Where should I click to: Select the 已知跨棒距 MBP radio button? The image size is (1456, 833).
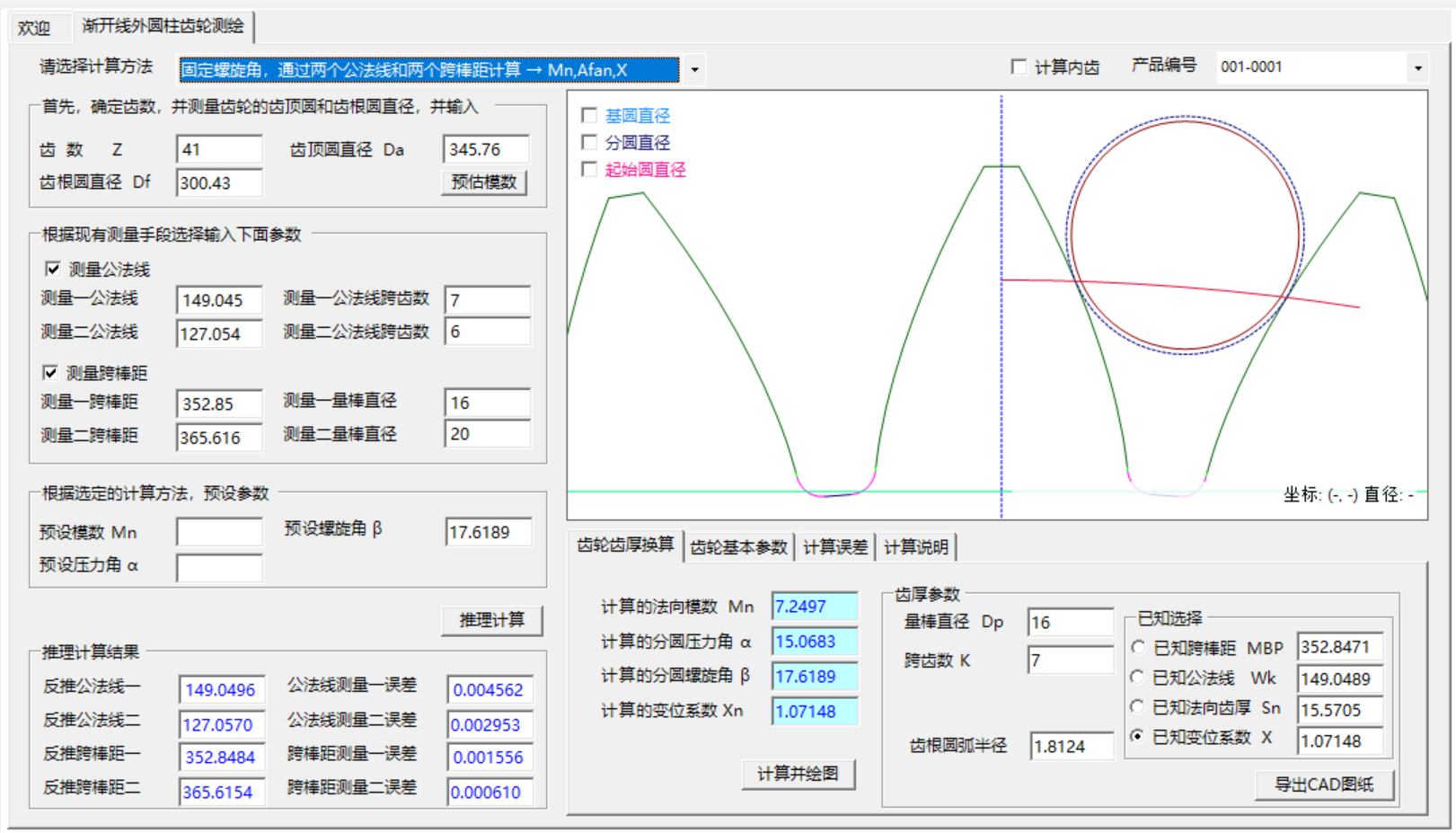tap(1138, 647)
